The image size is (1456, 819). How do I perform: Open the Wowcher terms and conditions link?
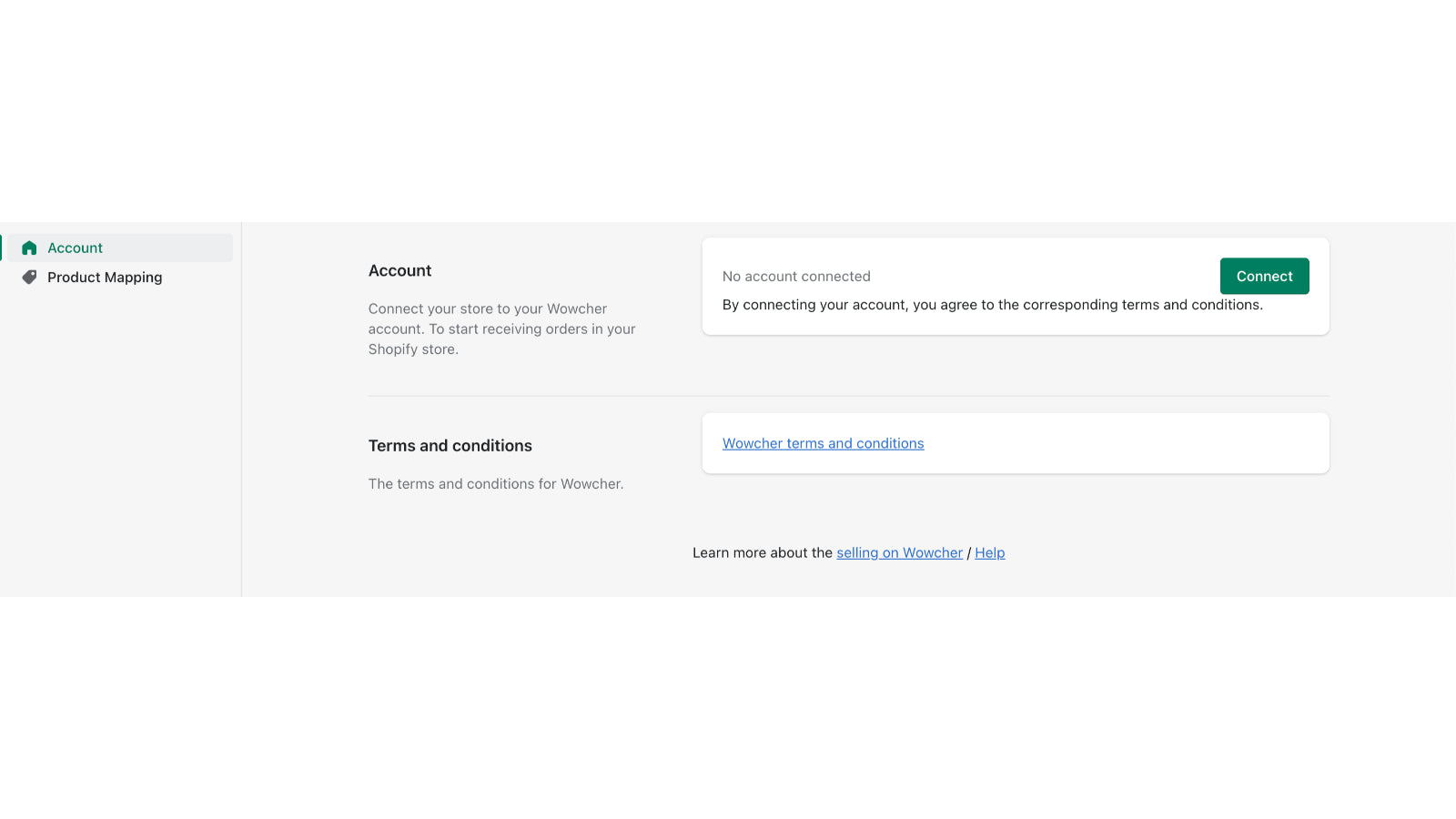coord(823,443)
